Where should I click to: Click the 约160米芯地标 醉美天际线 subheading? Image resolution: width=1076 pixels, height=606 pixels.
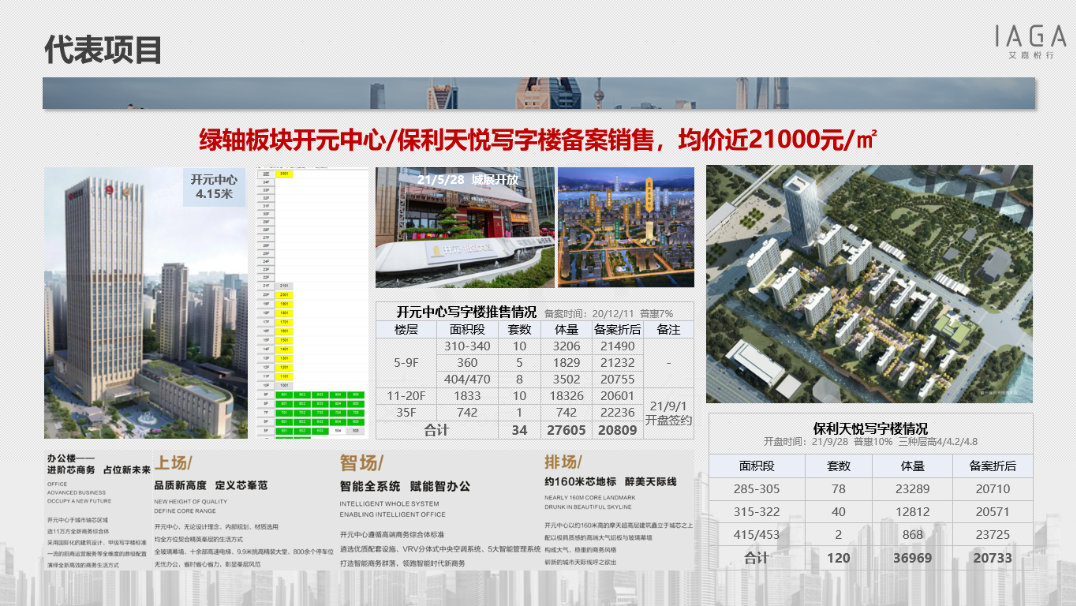(611, 482)
